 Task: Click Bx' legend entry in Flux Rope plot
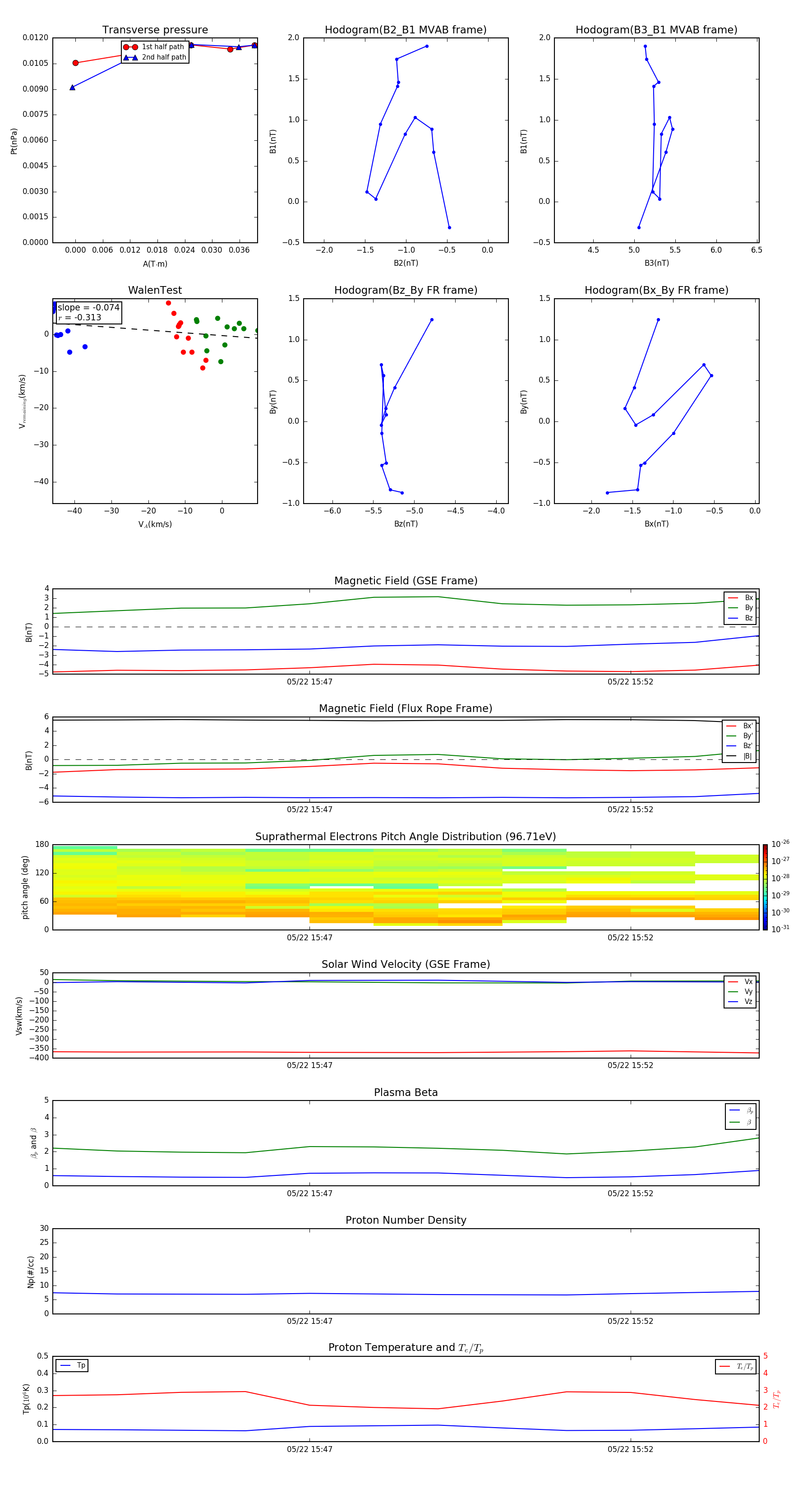(x=739, y=726)
